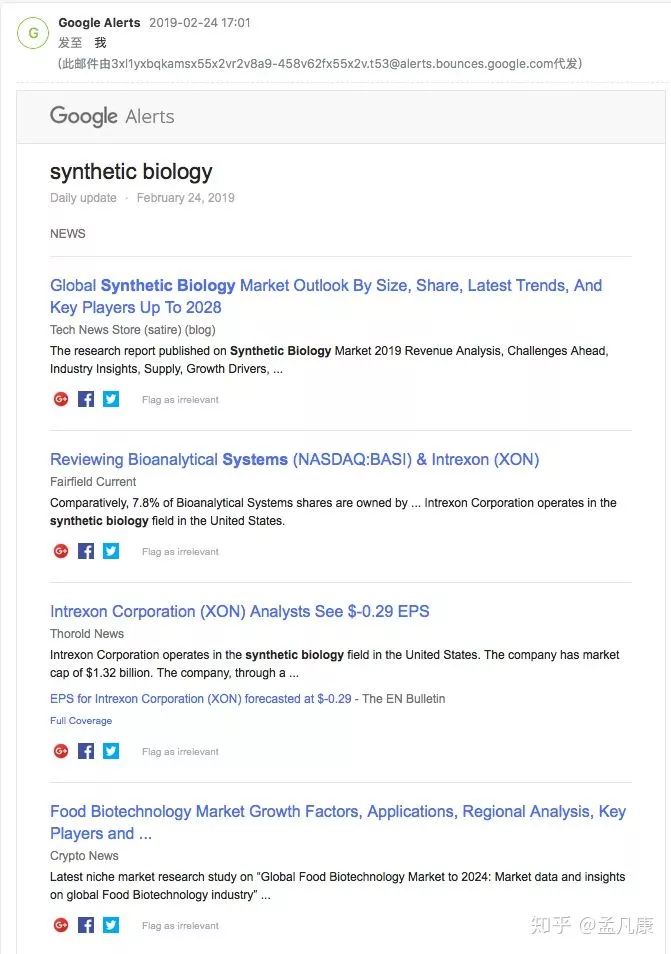Click Full Coverage link
The width and height of the screenshot is (671, 954).
81,721
